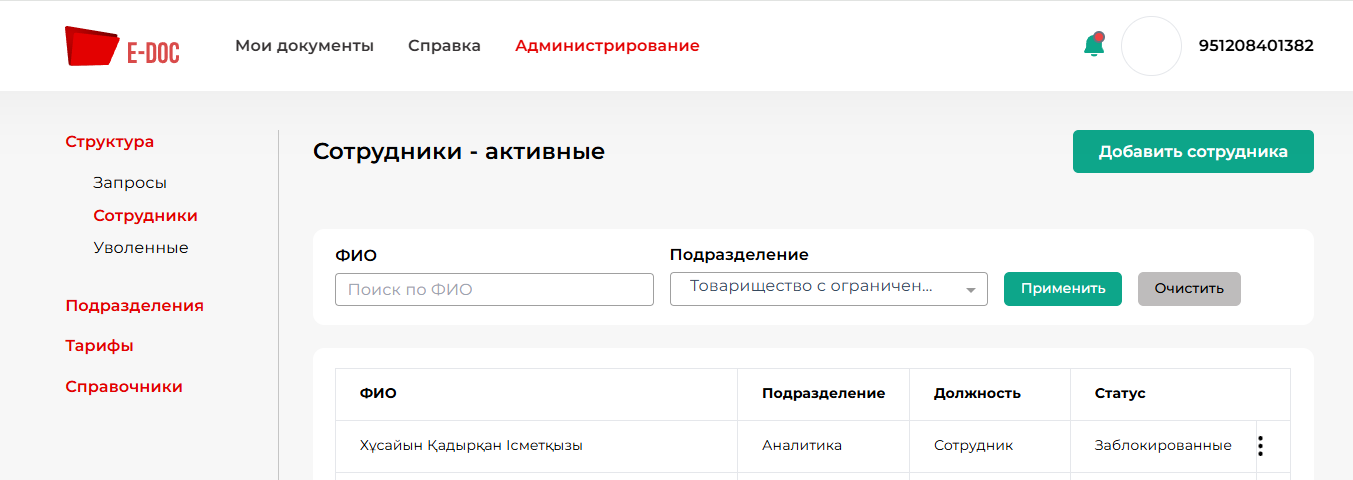Select the Администрирование tab
1353x480 pixels.
pos(607,46)
